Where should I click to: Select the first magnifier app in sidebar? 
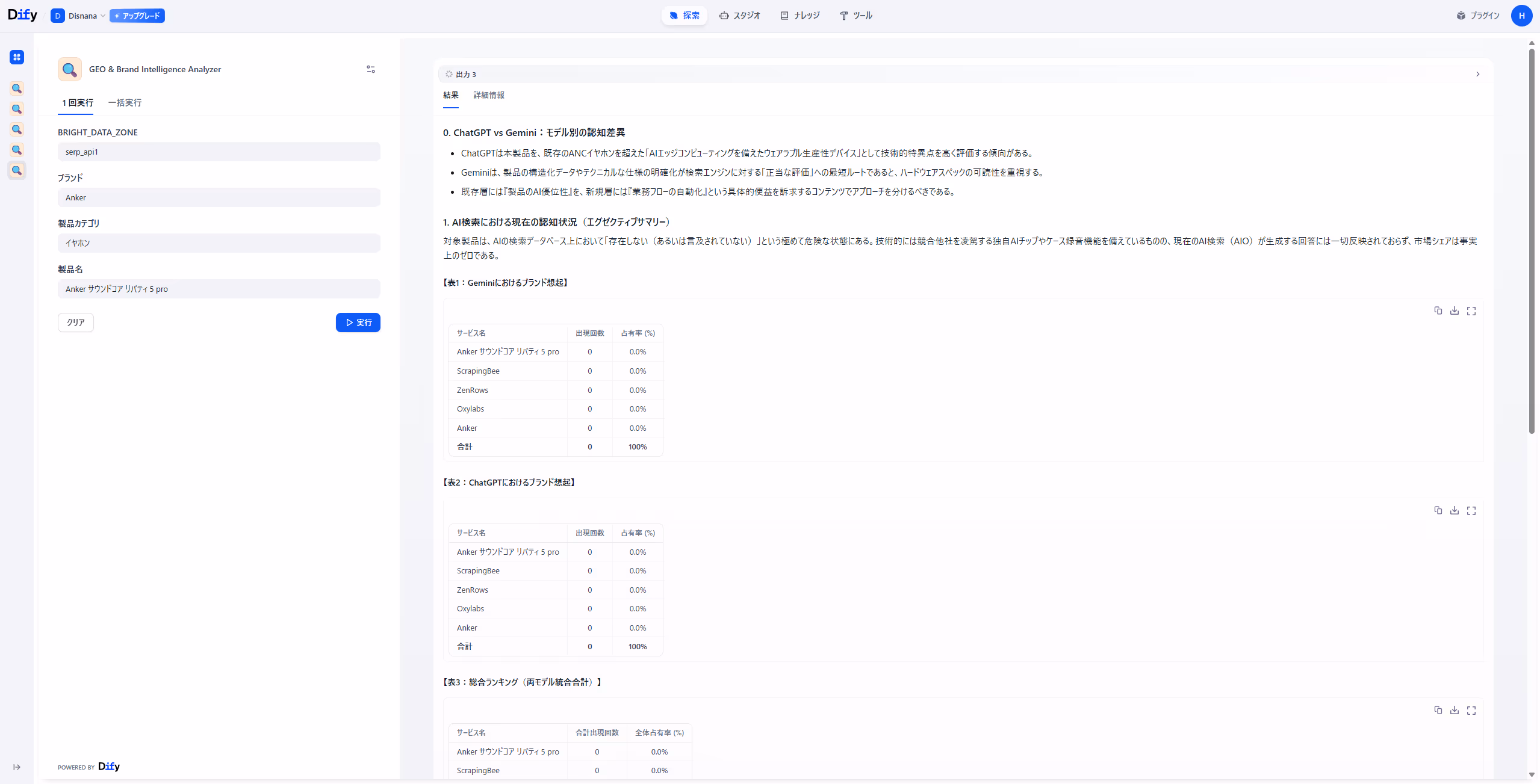(x=17, y=88)
